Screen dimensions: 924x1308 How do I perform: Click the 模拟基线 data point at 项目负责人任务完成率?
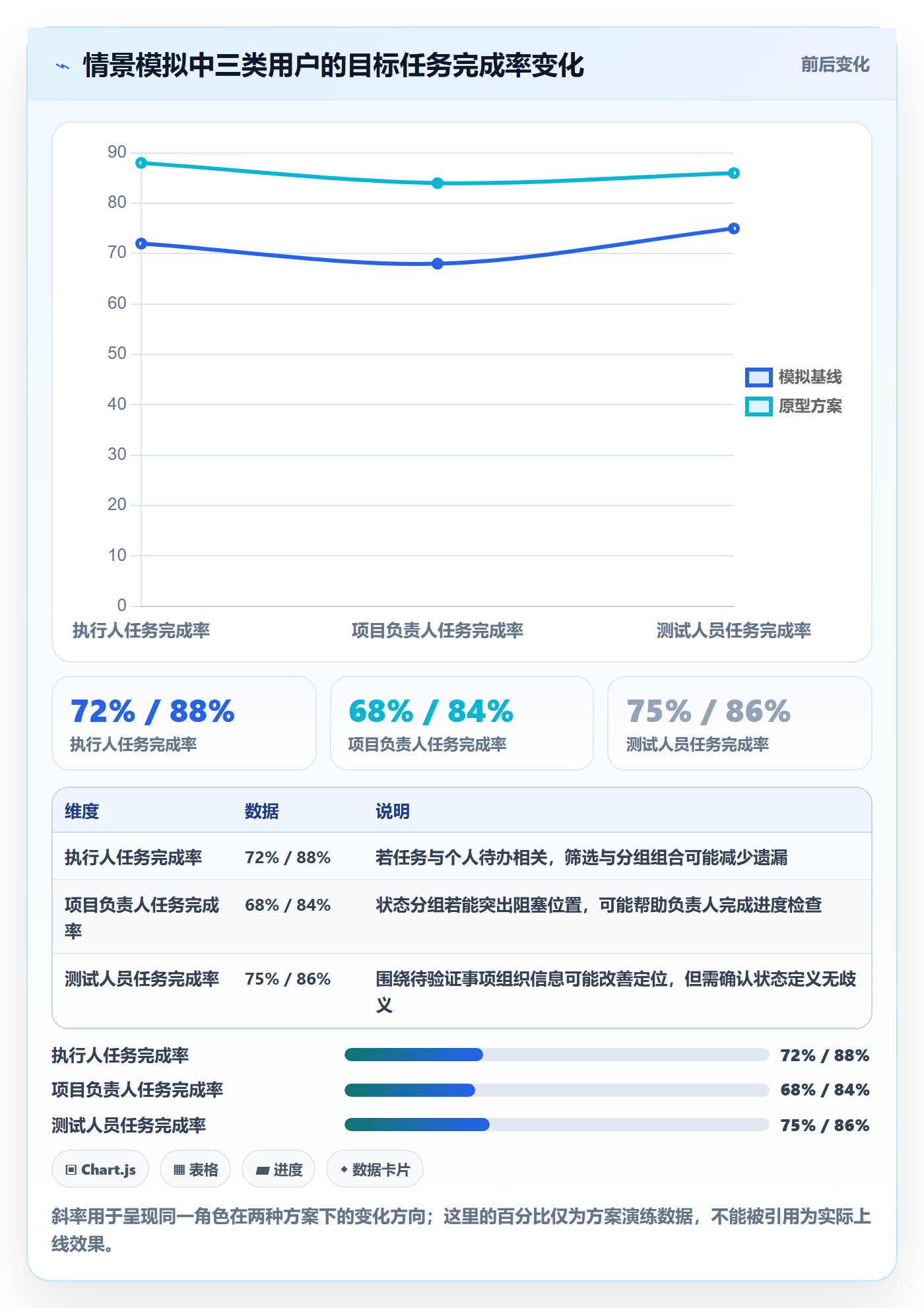(x=438, y=264)
